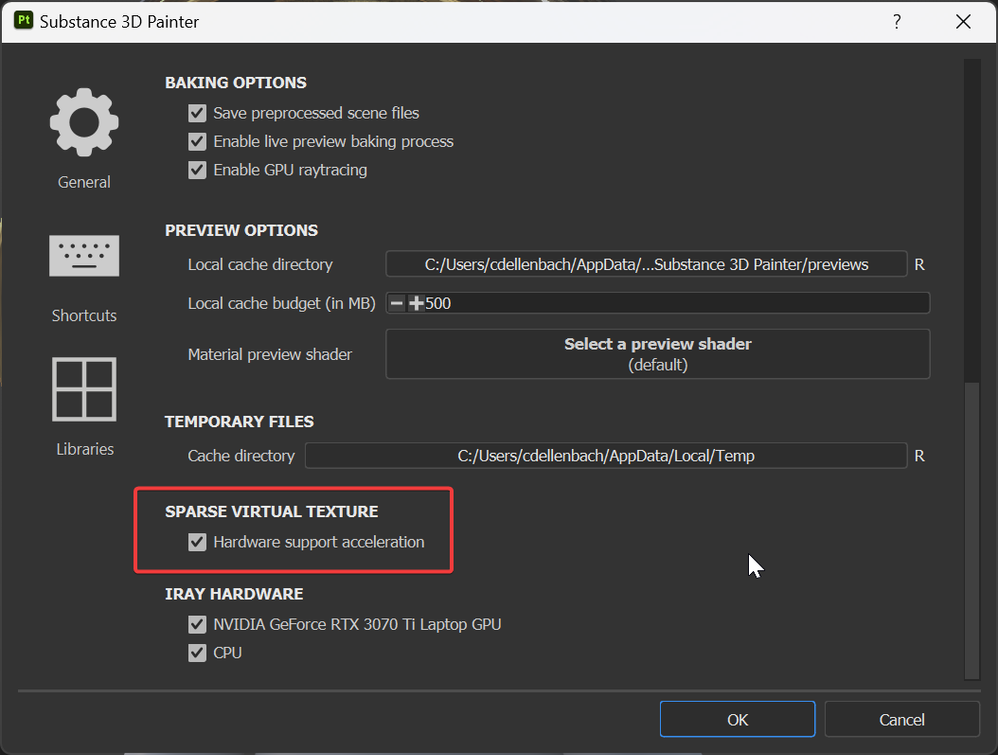
Task: Uncheck Enable GPU raytracing
Action: point(197,170)
